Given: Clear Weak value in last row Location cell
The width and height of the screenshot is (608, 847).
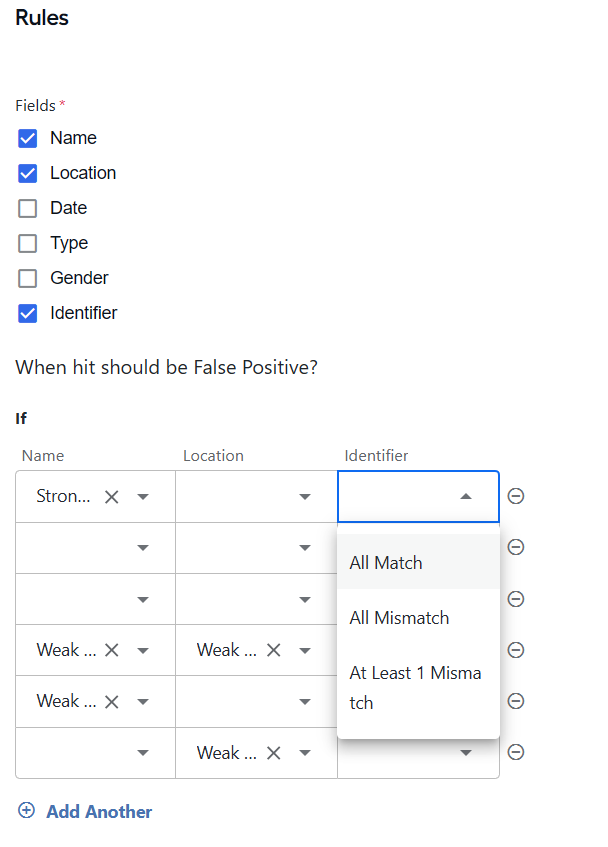Looking at the screenshot, I should coord(274,753).
